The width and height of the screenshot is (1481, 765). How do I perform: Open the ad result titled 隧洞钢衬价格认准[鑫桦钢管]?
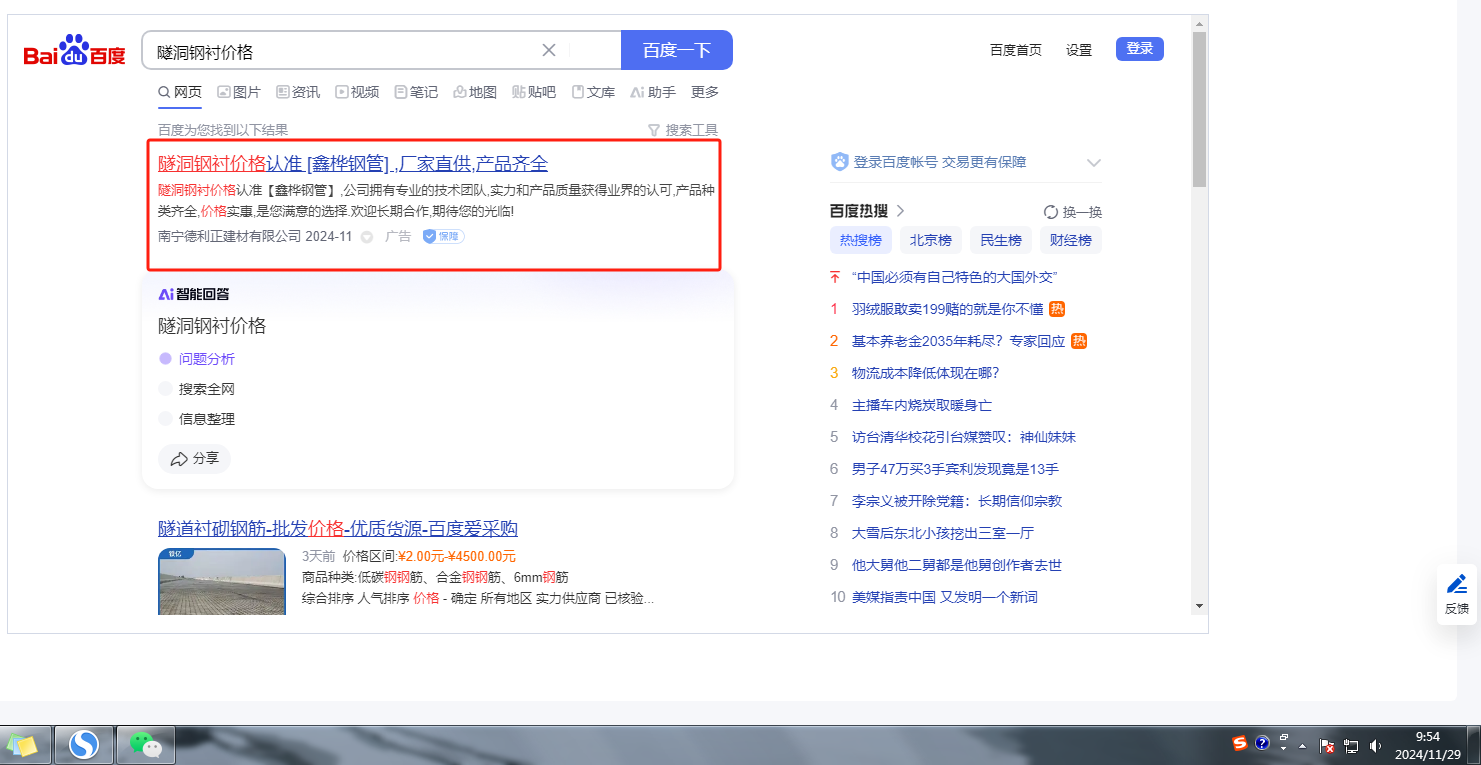353,164
